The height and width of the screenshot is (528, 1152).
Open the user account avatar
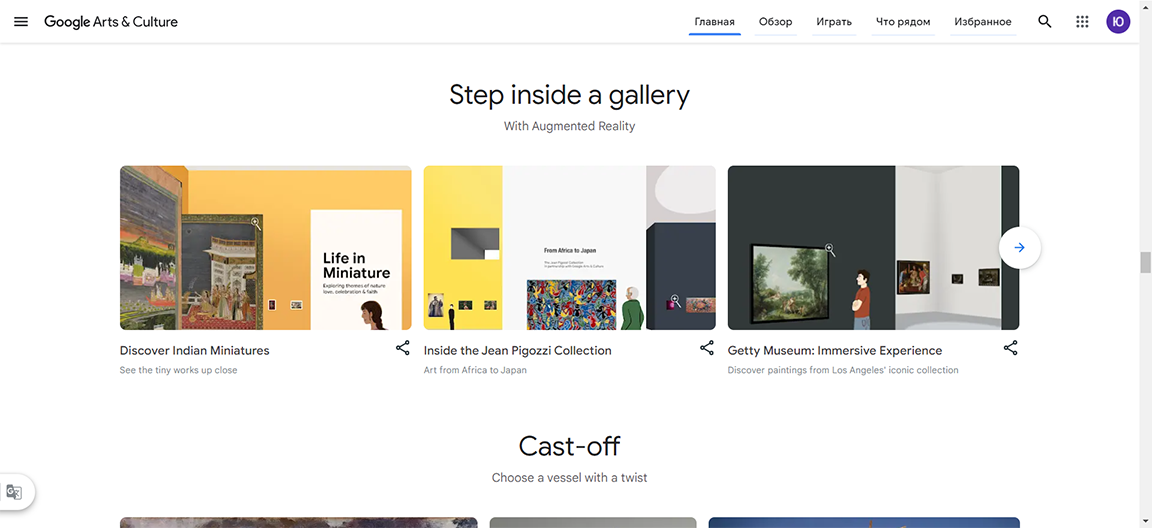[1118, 21]
